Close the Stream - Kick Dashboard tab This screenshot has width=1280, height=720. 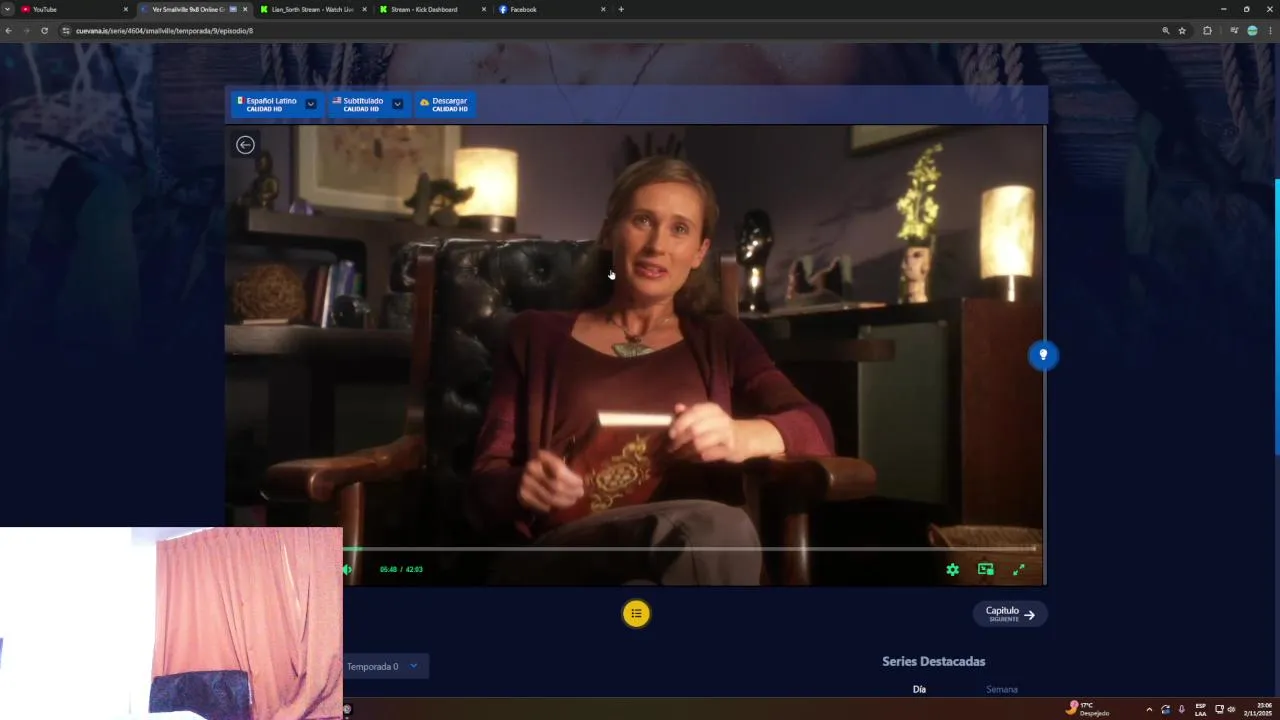tap(484, 9)
